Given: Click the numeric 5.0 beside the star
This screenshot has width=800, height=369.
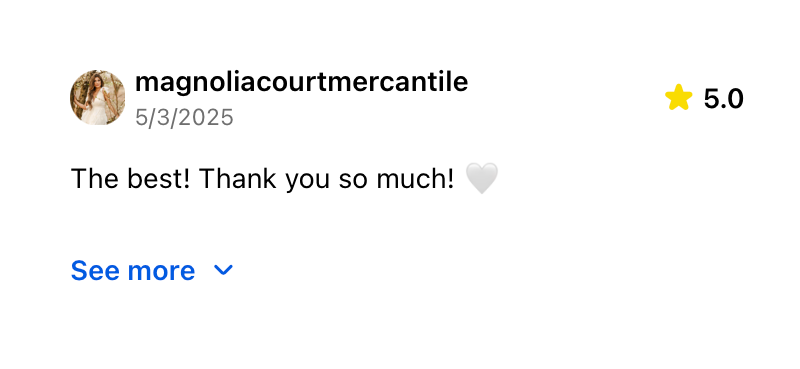Looking at the screenshot, I should point(723,99).
